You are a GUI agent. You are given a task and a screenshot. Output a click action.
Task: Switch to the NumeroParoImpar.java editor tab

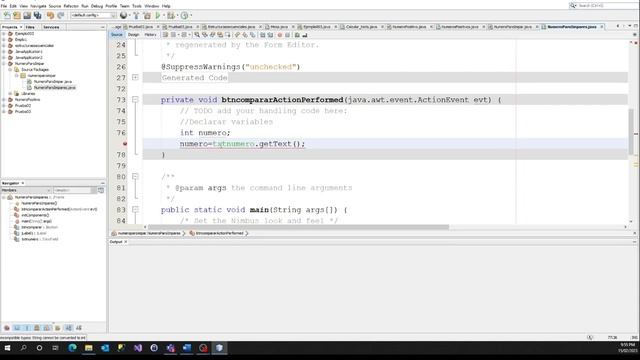pos(512,27)
